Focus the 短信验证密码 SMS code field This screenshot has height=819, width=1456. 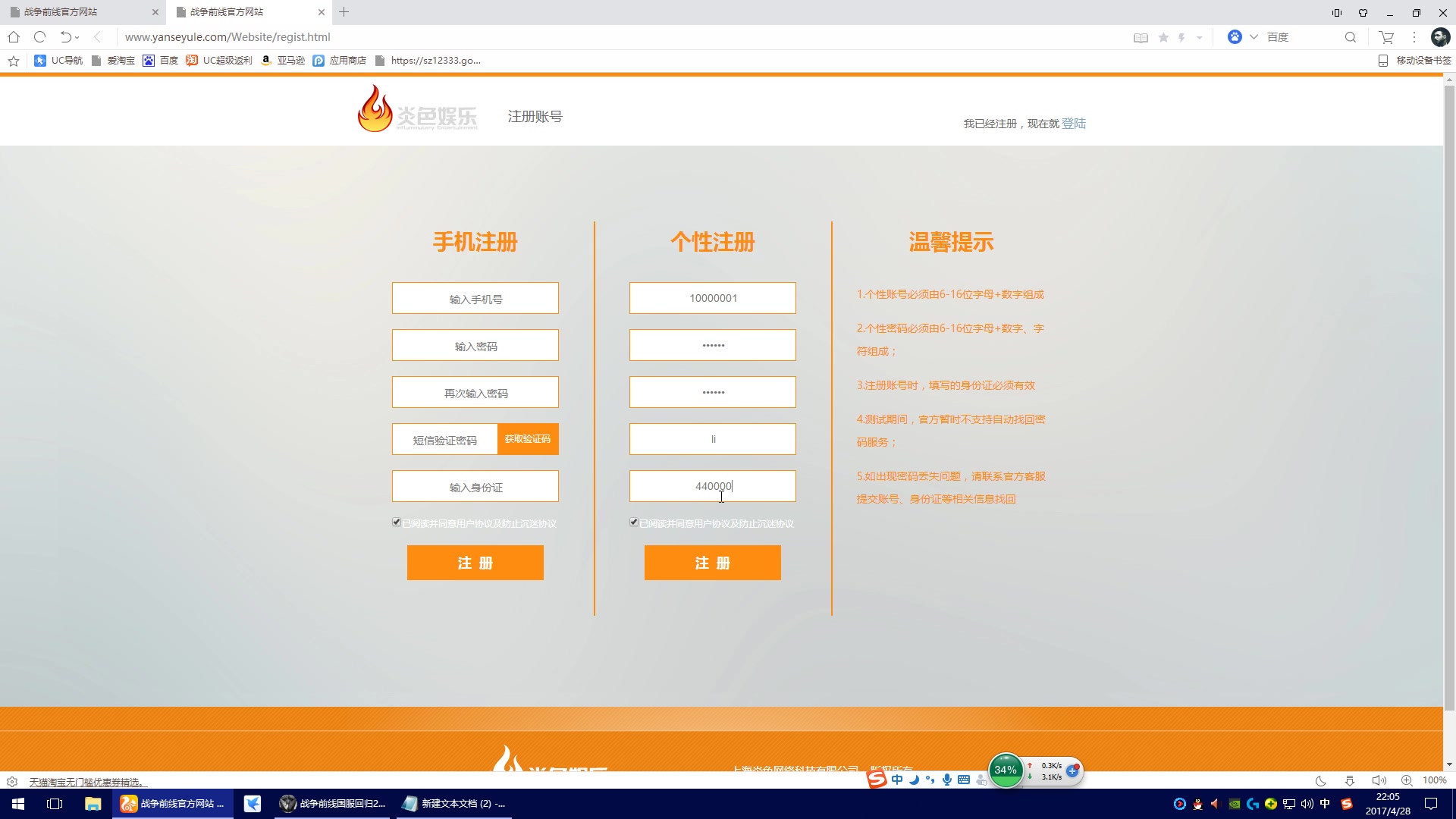click(445, 439)
